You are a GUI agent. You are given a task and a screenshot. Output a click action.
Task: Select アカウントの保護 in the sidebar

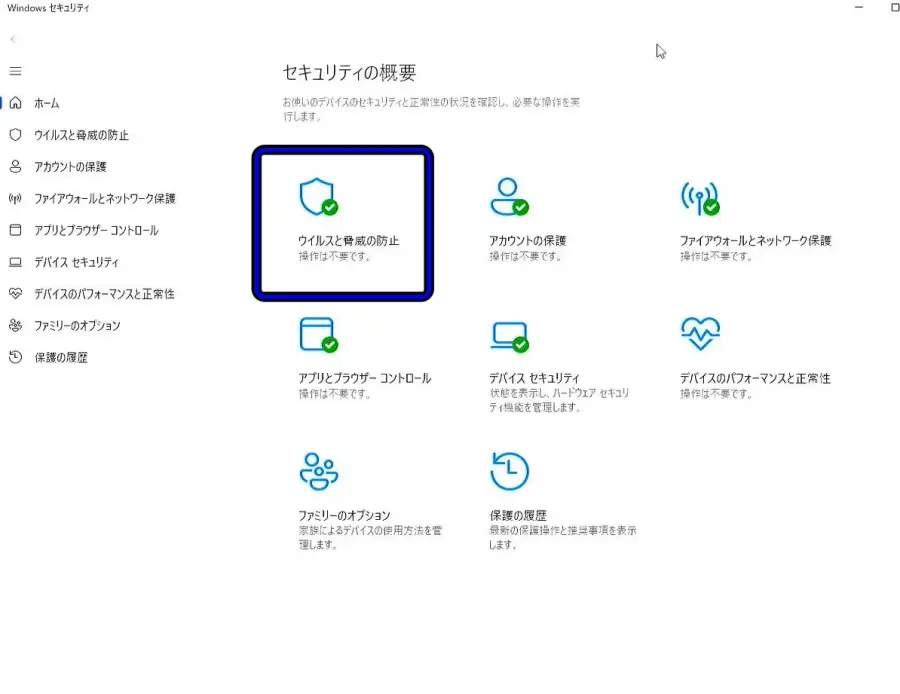70,166
